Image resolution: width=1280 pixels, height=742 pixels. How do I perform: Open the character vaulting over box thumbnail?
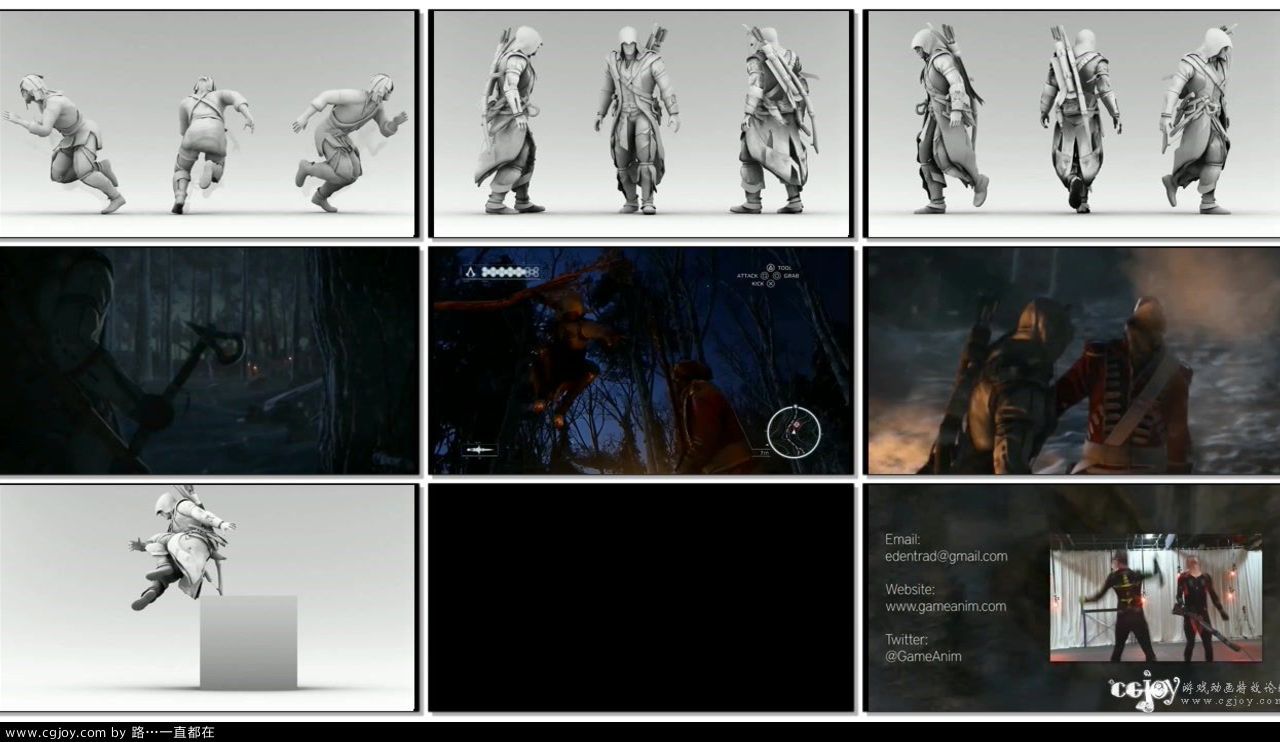point(208,598)
